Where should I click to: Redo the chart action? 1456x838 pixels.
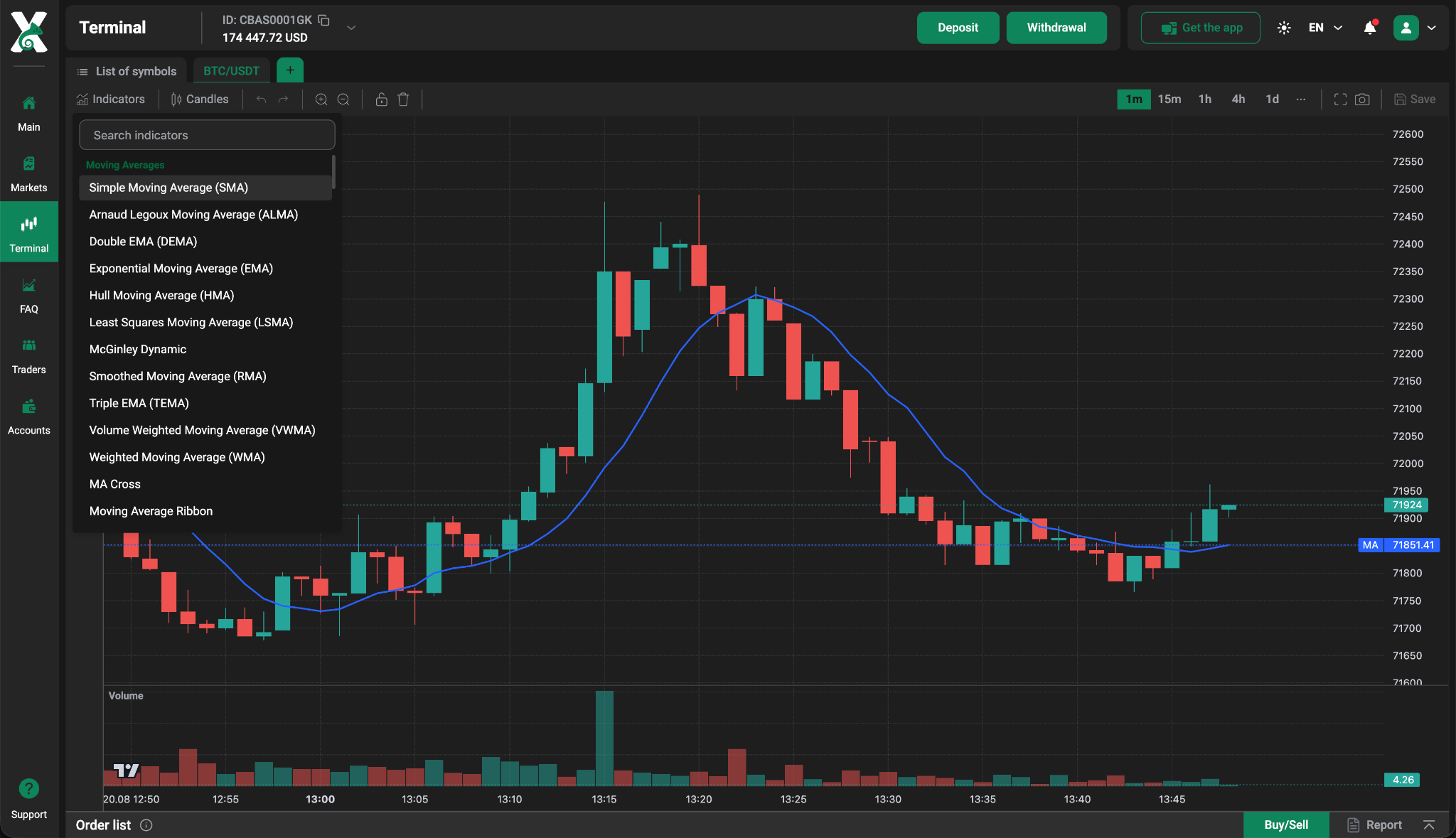tap(283, 100)
